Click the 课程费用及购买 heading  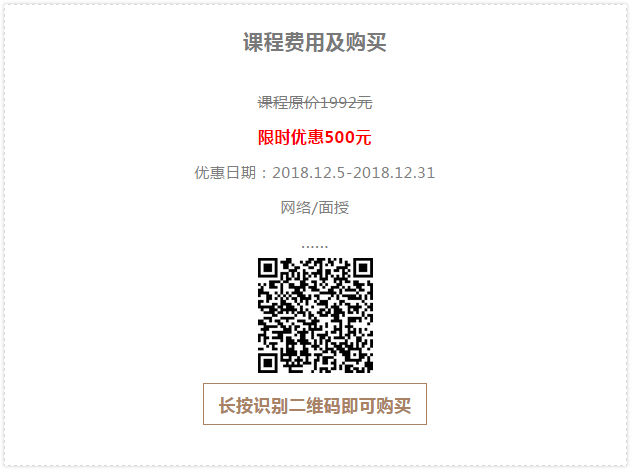[x=315, y=42]
